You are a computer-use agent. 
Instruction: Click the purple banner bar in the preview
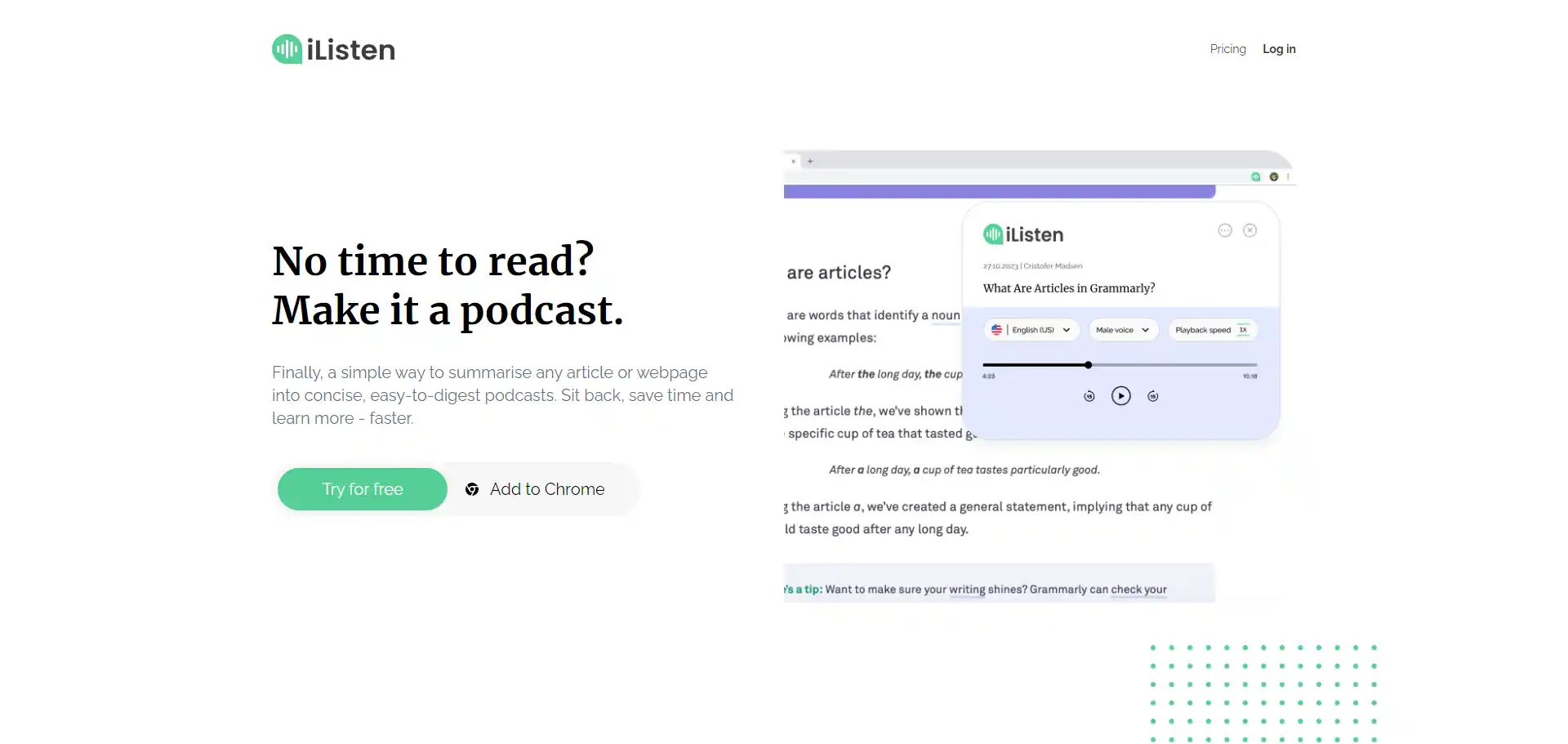click(x=1000, y=191)
